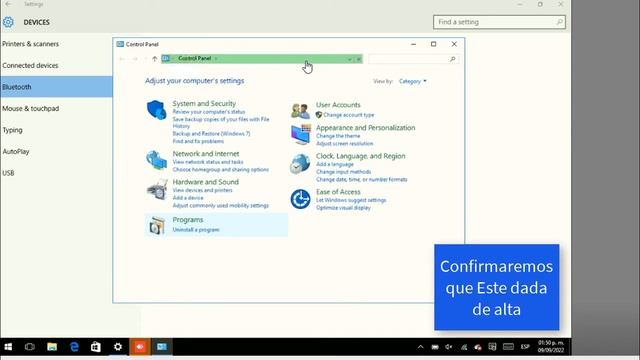The height and width of the screenshot is (360, 640).
Task: Open View by Category dropdown
Action: [x=413, y=81]
